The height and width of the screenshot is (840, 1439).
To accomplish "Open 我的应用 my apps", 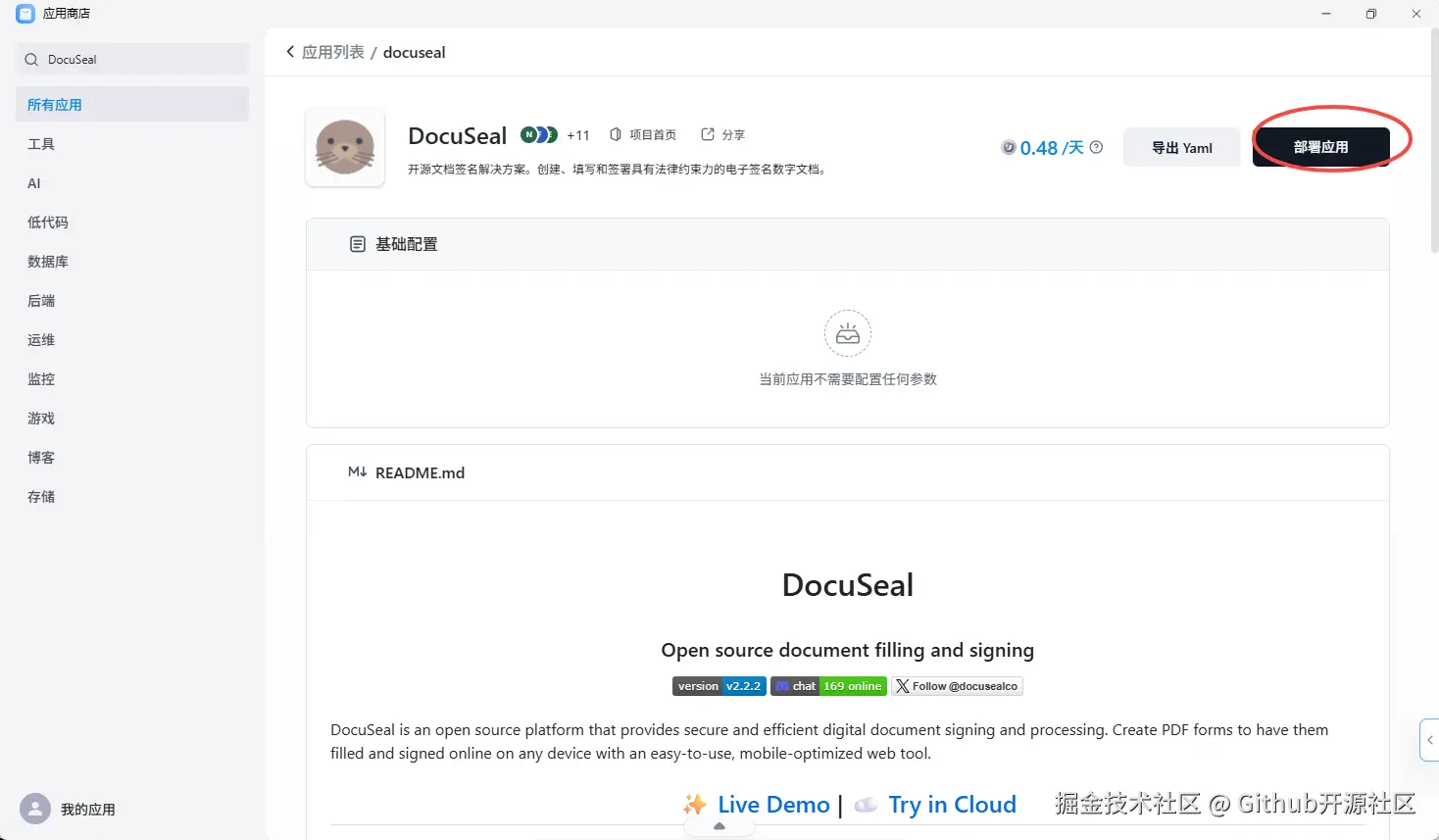I will (88, 810).
